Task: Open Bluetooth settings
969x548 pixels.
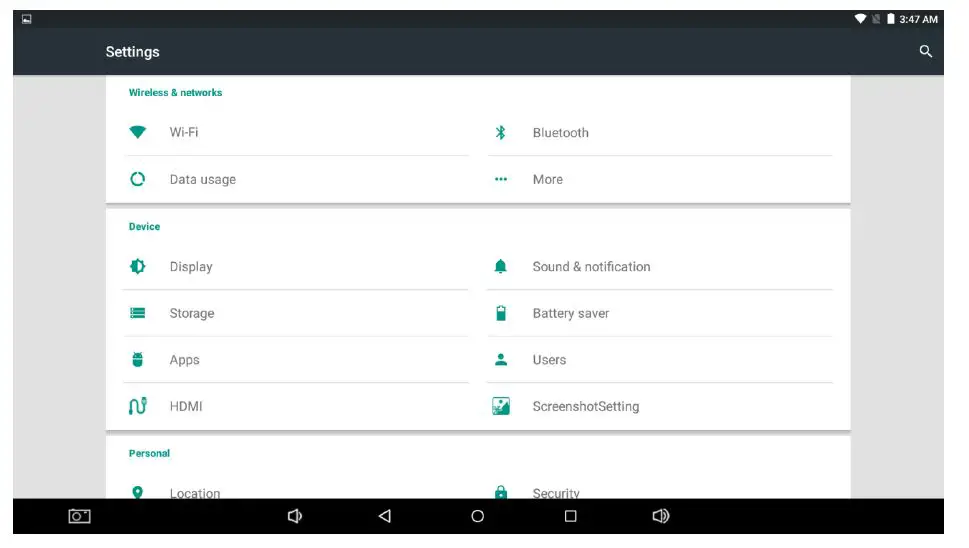Action: point(659,132)
